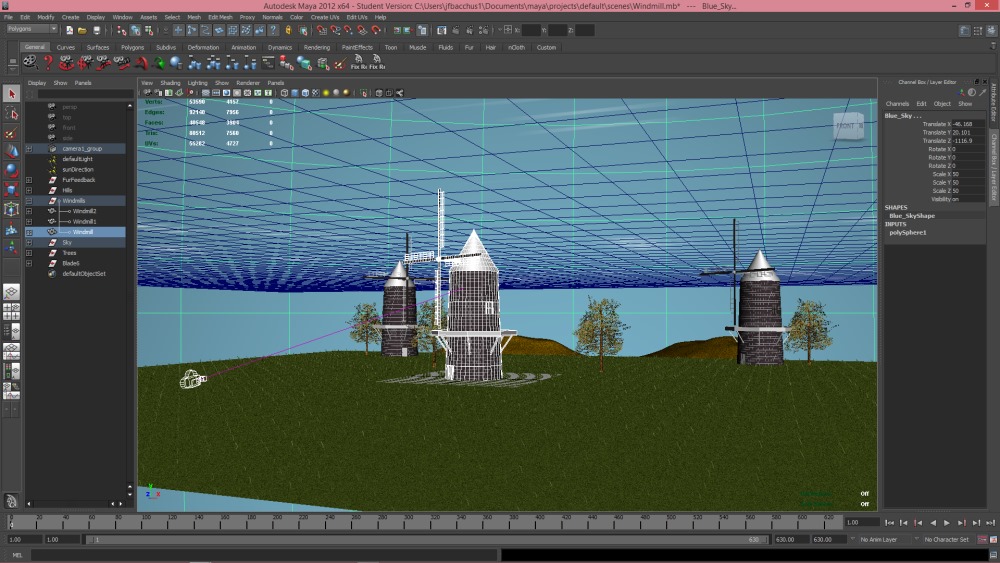This screenshot has width=1000, height=563.
Task: Select the Sky node in Outliner
Action: (67, 242)
